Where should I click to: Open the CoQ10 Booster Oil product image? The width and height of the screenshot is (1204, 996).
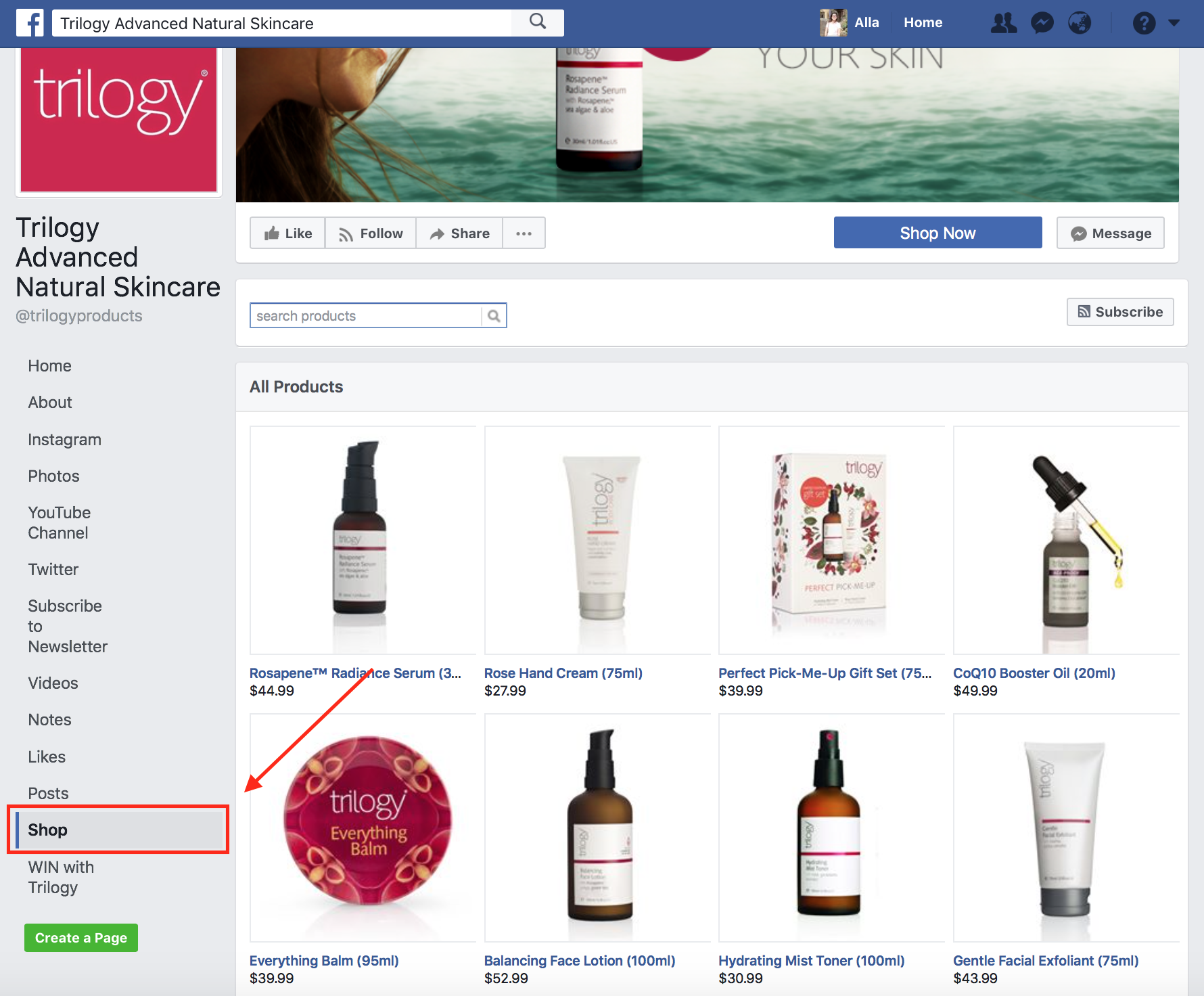click(1066, 540)
